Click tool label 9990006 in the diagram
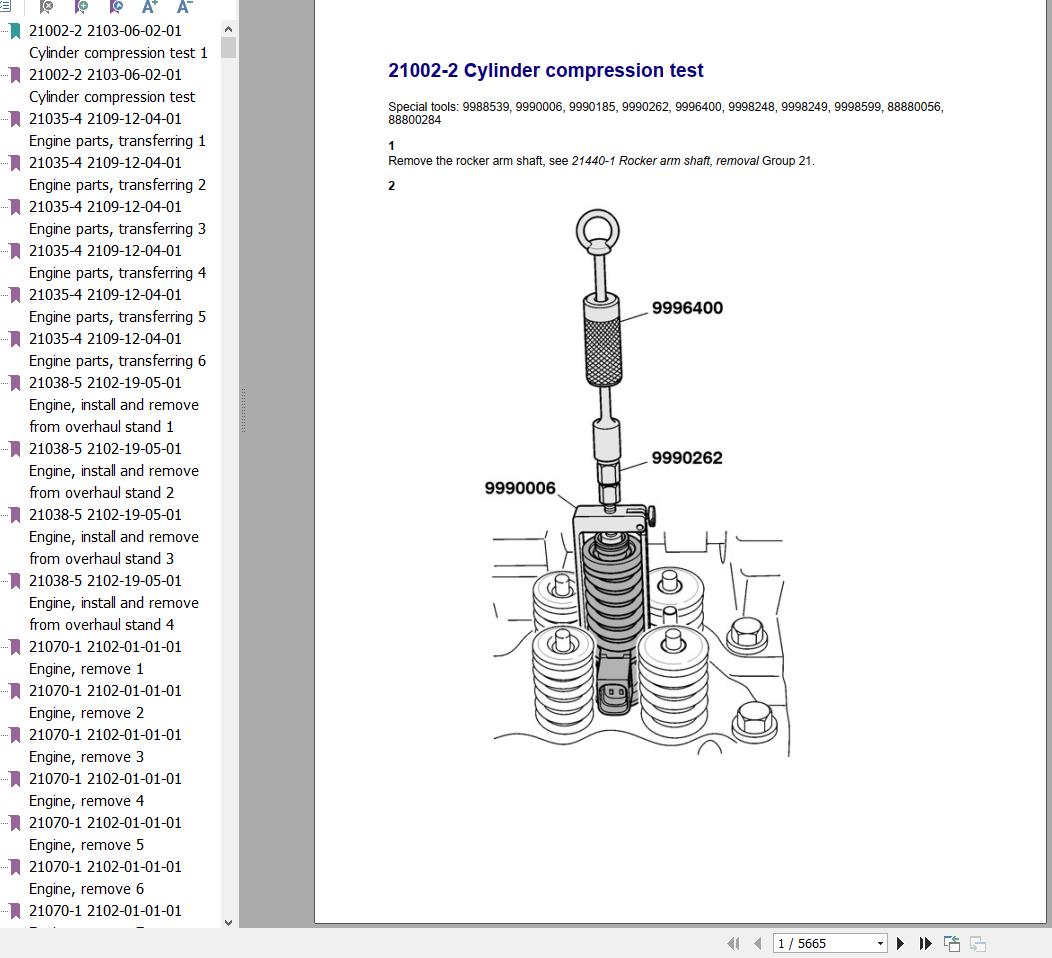Viewport: 1052px width, 958px height. pyautogui.click(x=520, y=488)
